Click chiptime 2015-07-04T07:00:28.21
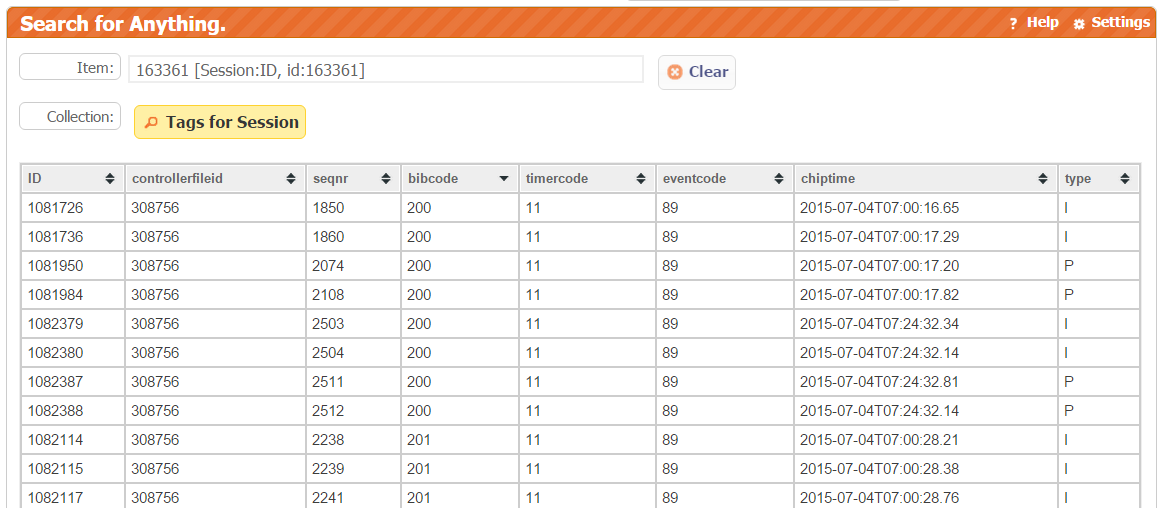Image resolution: width=1160 pixels, height=508 pixels. click(x=880, y=440)
